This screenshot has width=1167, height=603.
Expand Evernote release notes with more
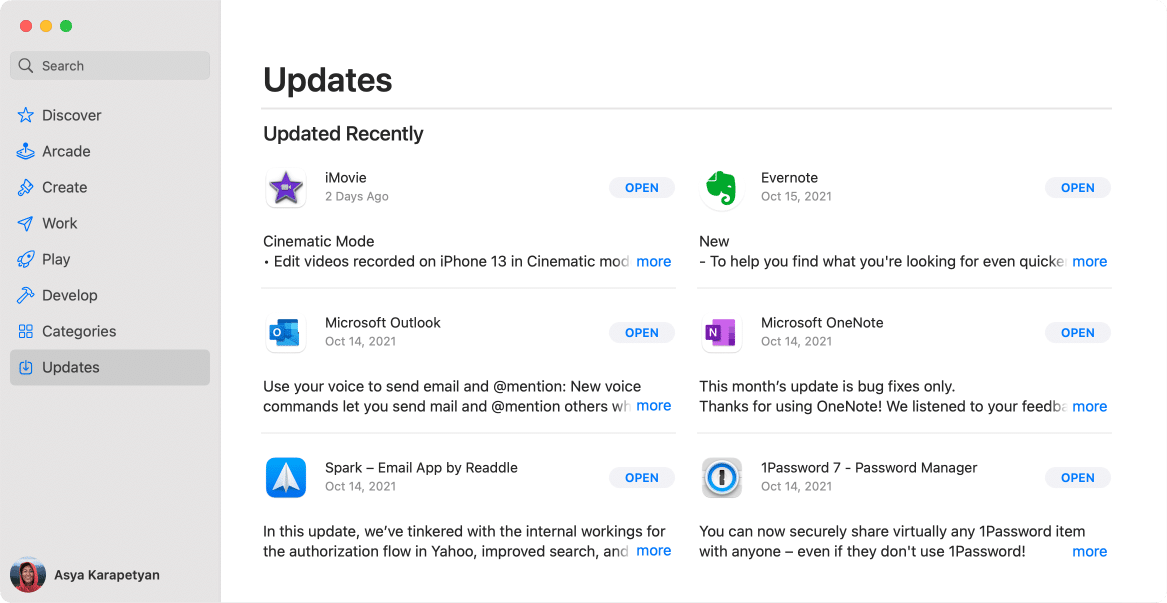tap(1089, 261)
